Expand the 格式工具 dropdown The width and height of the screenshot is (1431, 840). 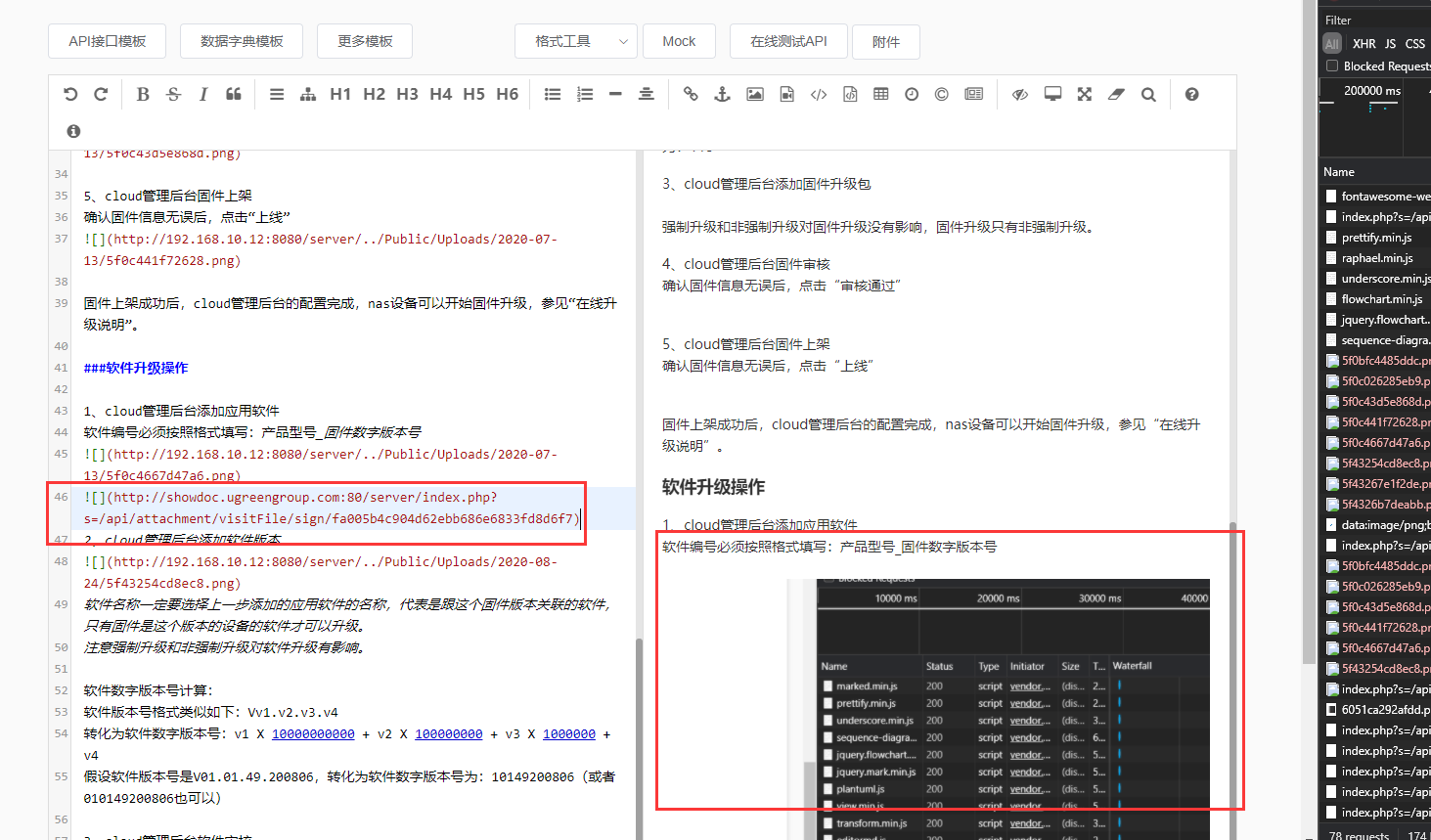576,41
